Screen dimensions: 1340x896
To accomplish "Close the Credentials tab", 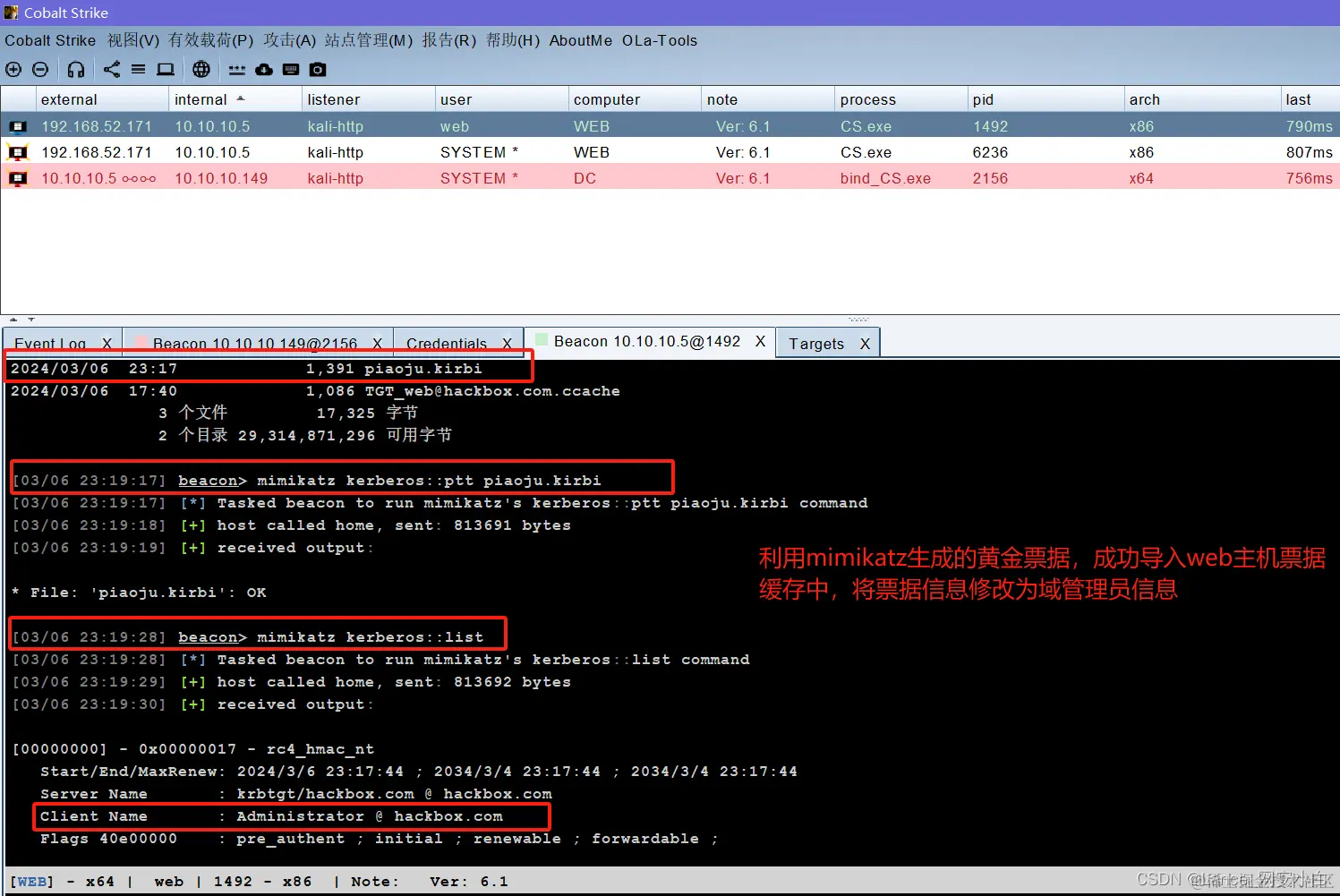I will coord(507,344).
